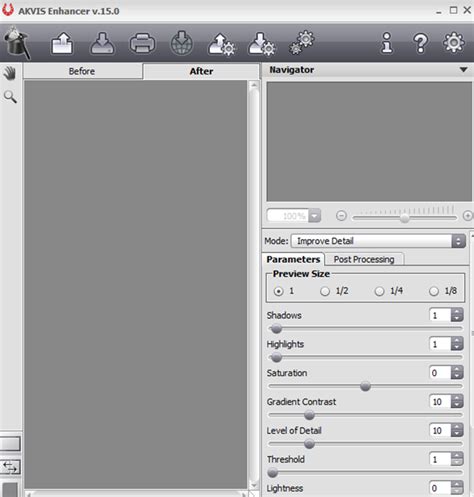Click the Highlights slider handle

(276, 358)
